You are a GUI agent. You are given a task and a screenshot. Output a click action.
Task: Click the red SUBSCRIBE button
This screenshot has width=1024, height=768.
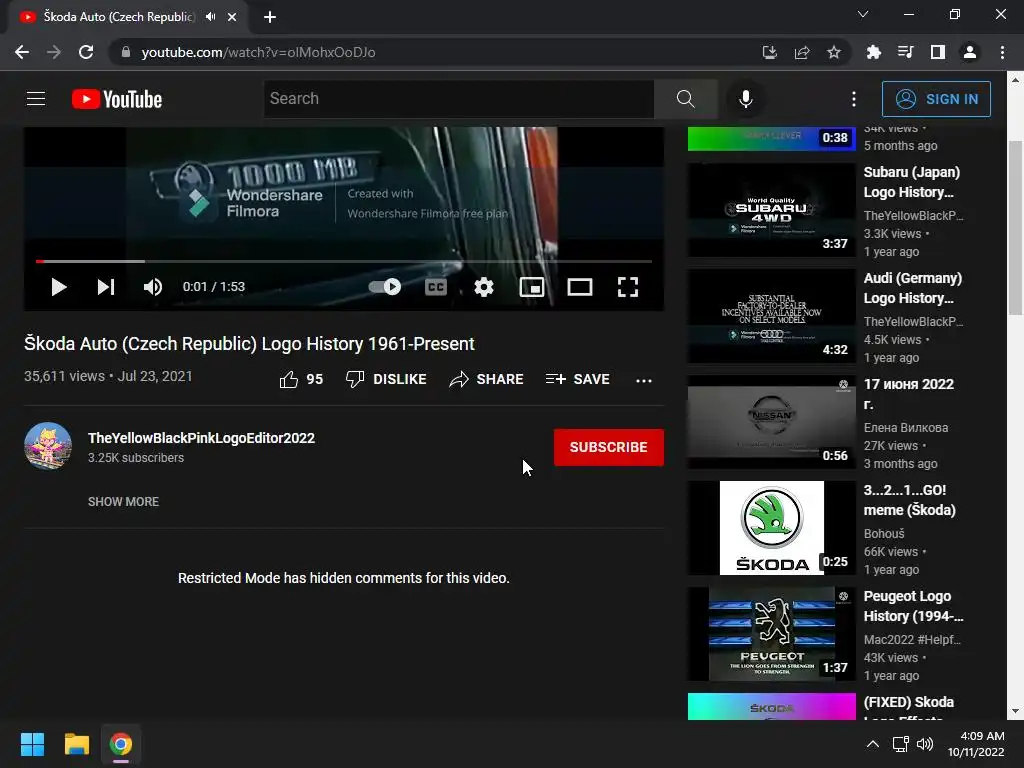(609, 447)
